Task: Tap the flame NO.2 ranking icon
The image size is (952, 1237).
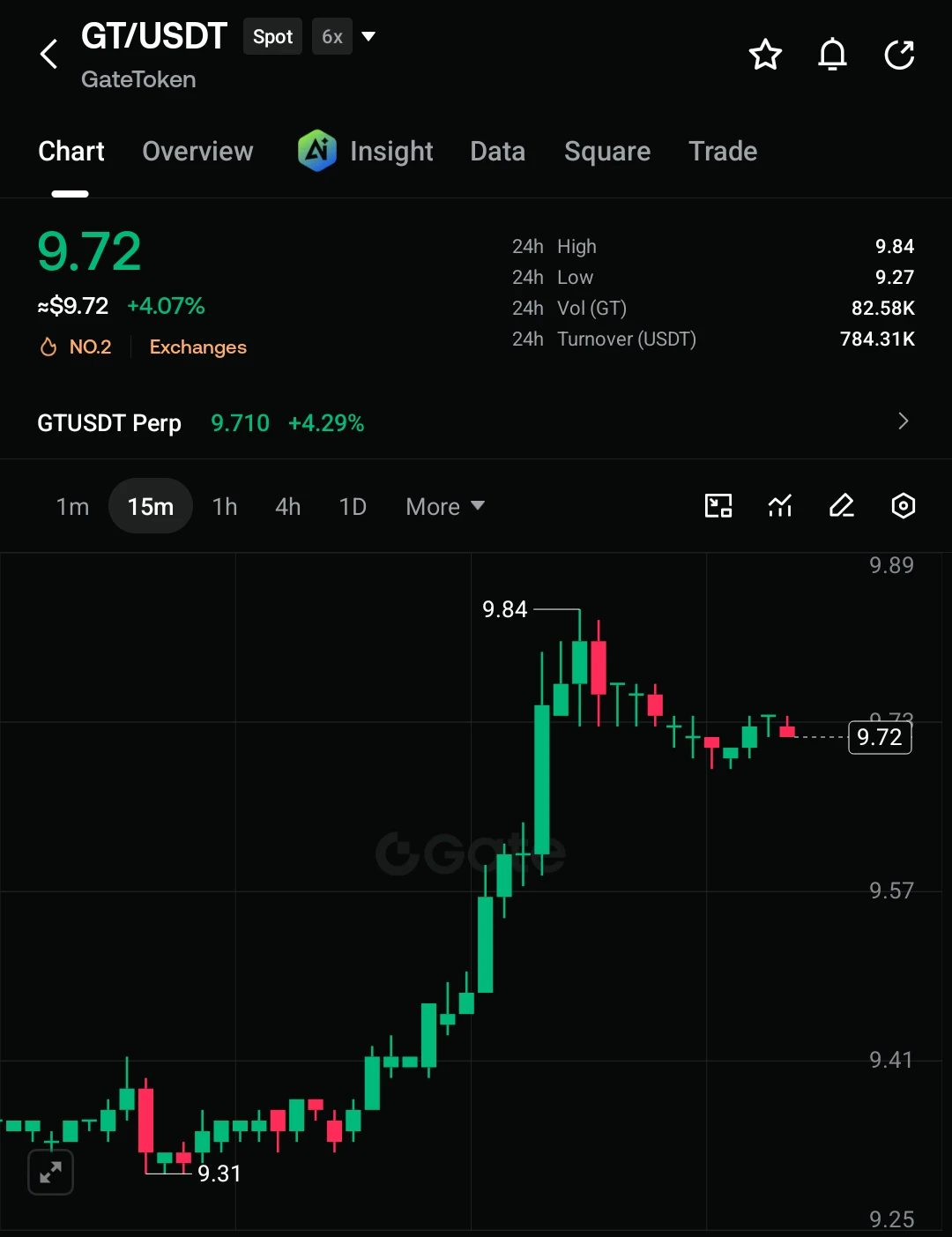Action: click(48, 347)
